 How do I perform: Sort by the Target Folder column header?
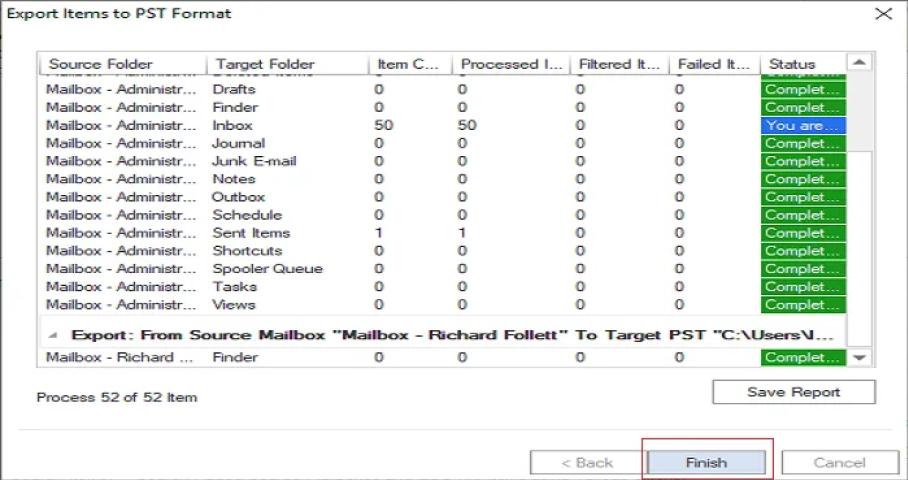pos(263,64)
